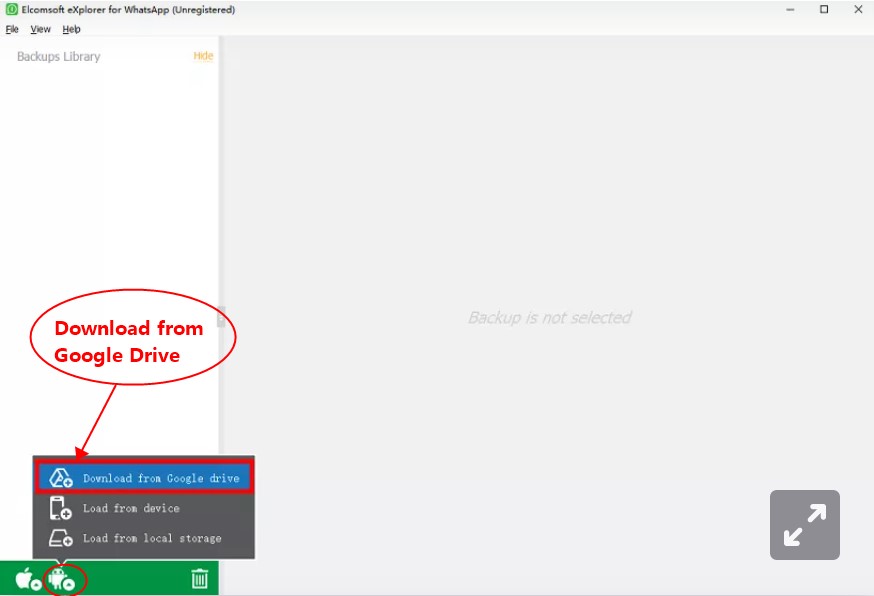Pick the Load from local storage entry
This screenshot has width=874, height=596.
point(152,538)
